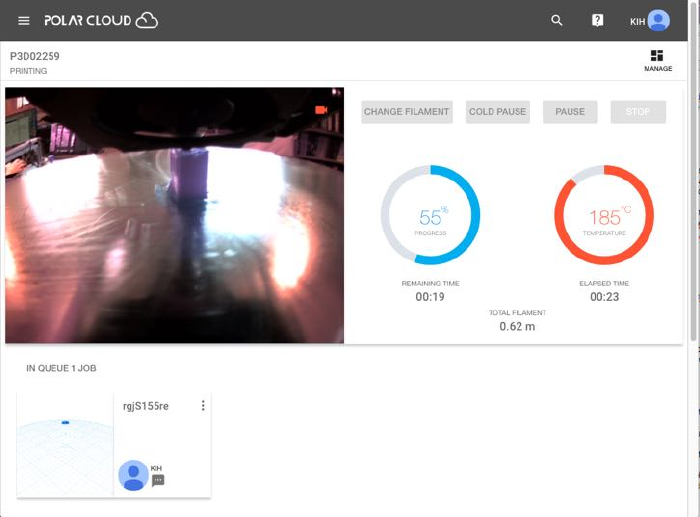Click the total filament value 0.62 m
700x517 pixels.
point(517,326)
